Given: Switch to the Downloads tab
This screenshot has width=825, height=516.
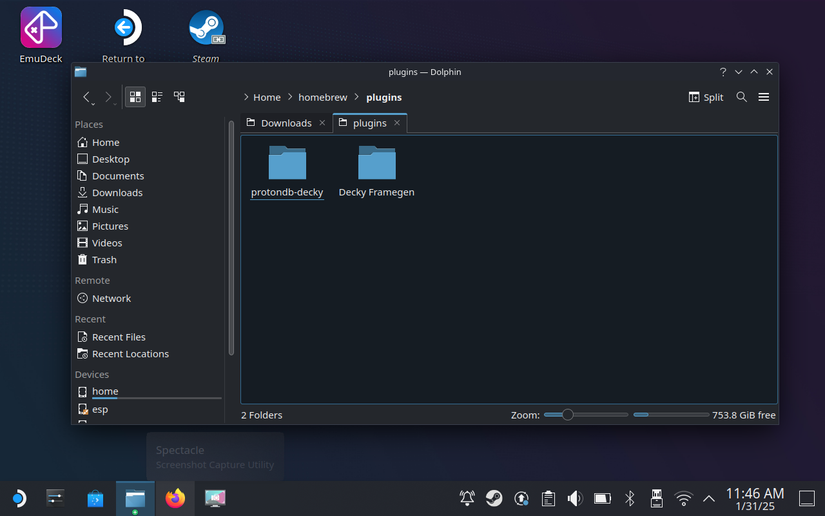Looking at the screenshot, I should click(286, 123).
